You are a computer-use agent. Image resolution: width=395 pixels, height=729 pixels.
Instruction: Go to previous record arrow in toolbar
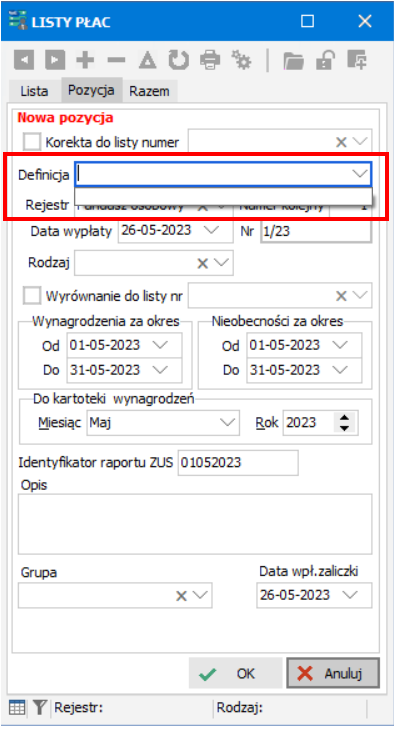pyautogui.click(x=23, y=60)
